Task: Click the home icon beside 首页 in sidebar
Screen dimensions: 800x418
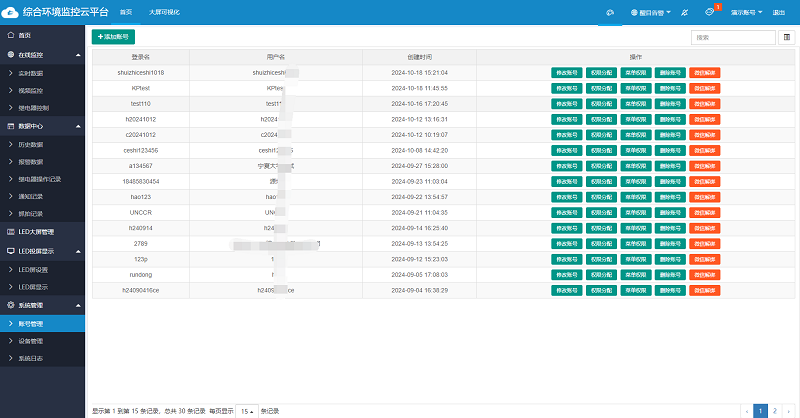Action: point(10,35)
